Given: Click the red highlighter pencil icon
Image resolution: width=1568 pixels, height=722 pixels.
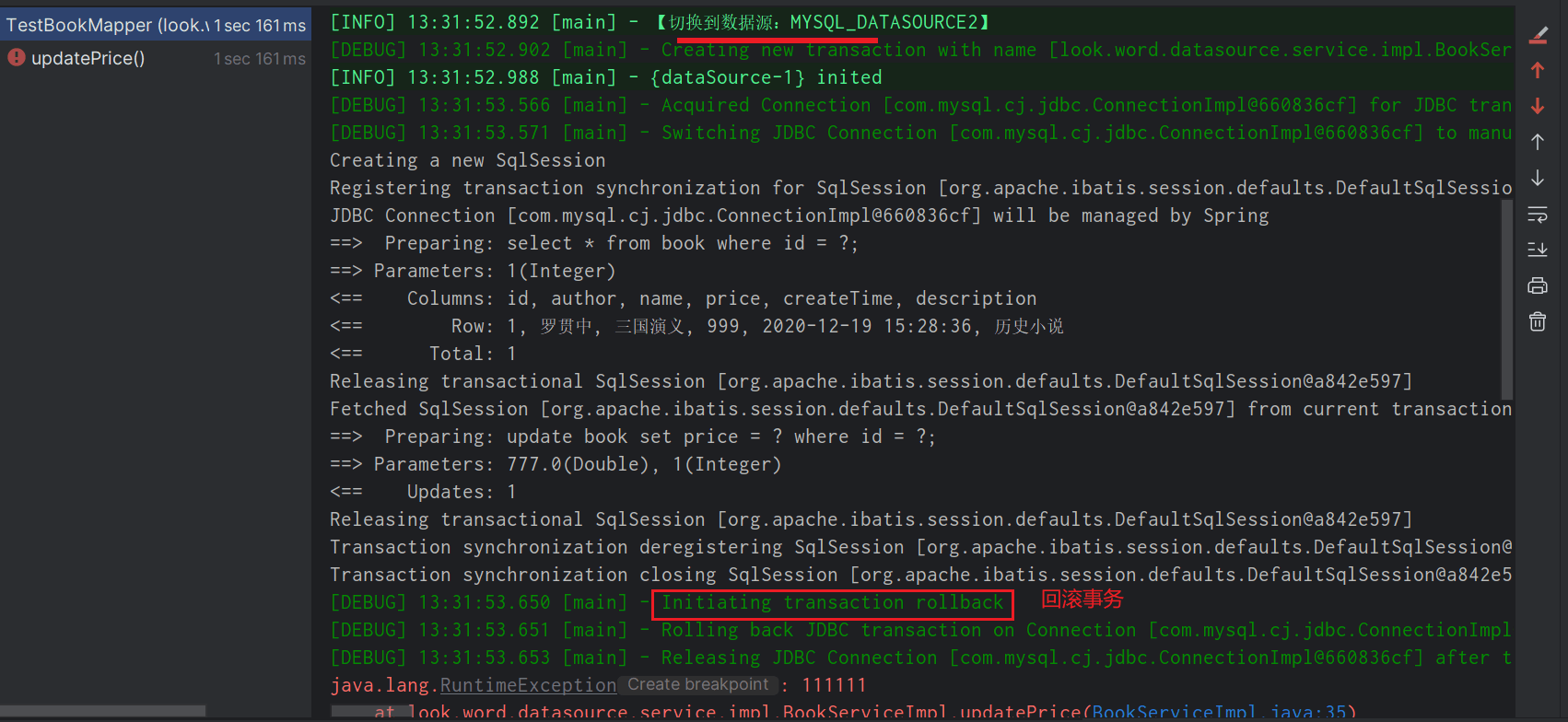Looking at the screenshot, I should click(1538, 35).
